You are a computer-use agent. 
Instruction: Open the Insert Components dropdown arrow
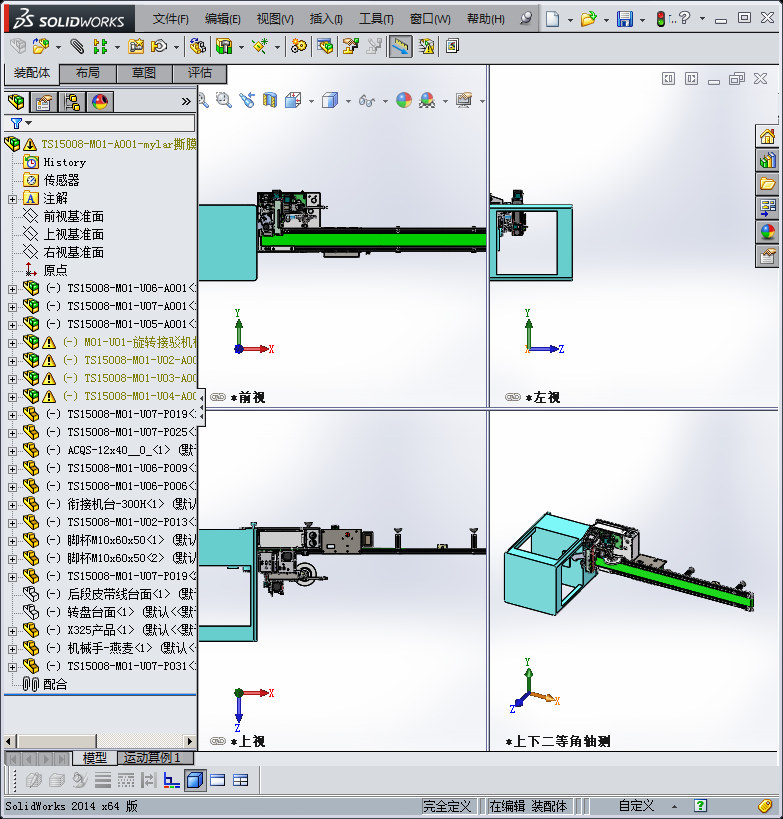(x=58, y=48)
